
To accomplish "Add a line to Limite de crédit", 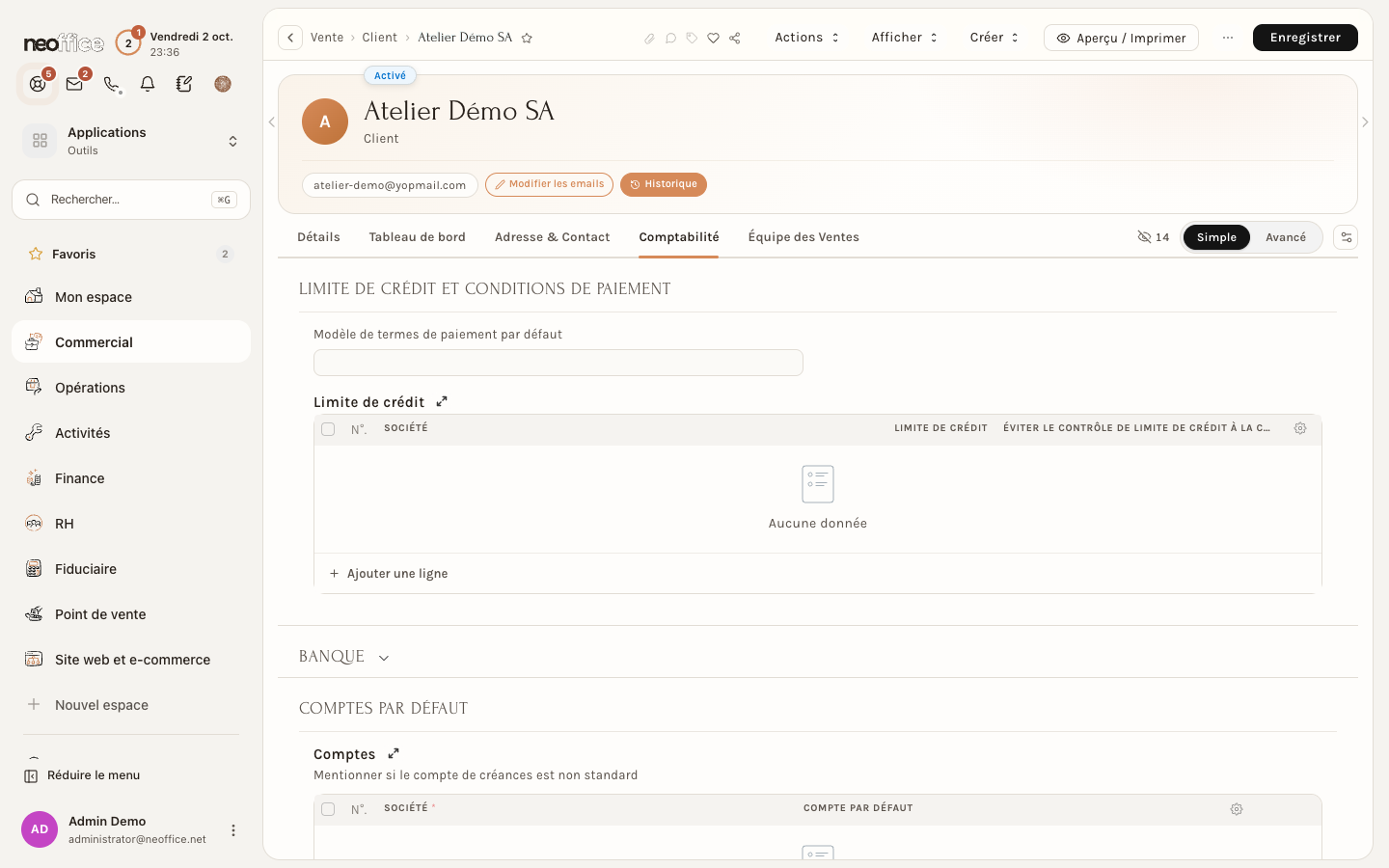I will (x=389, y=574).
